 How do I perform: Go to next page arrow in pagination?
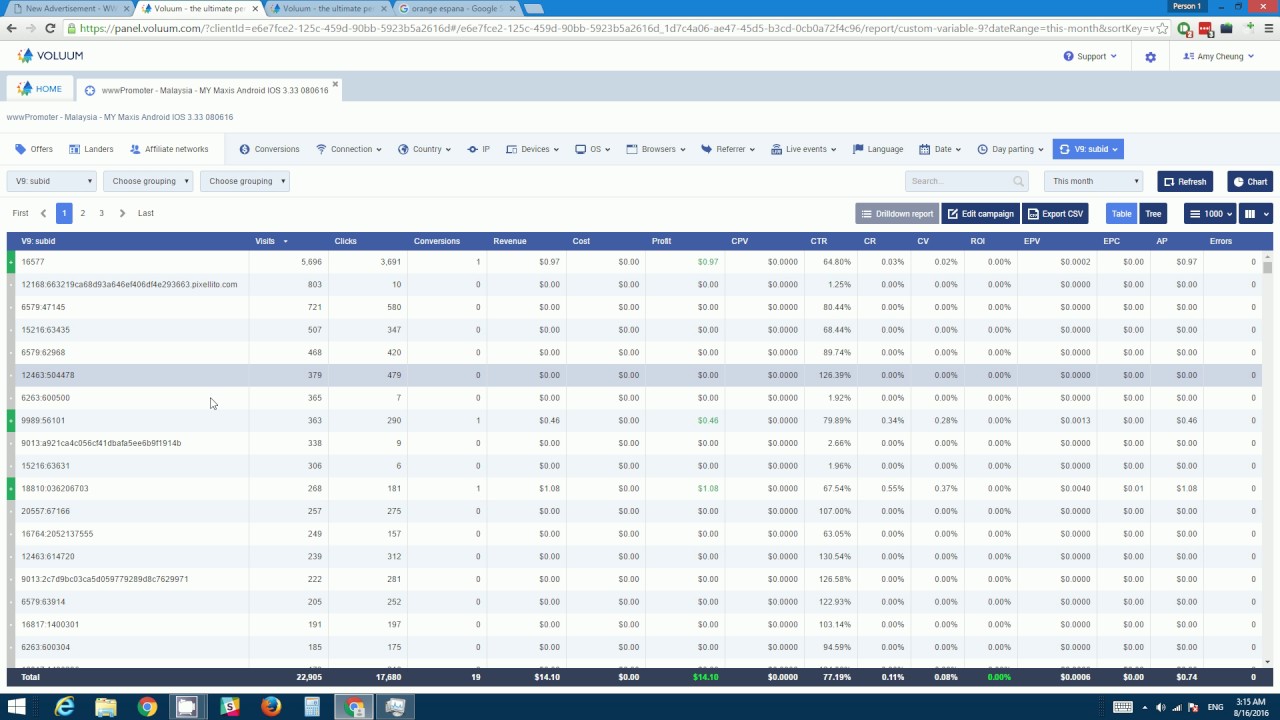tap(122, 213)
